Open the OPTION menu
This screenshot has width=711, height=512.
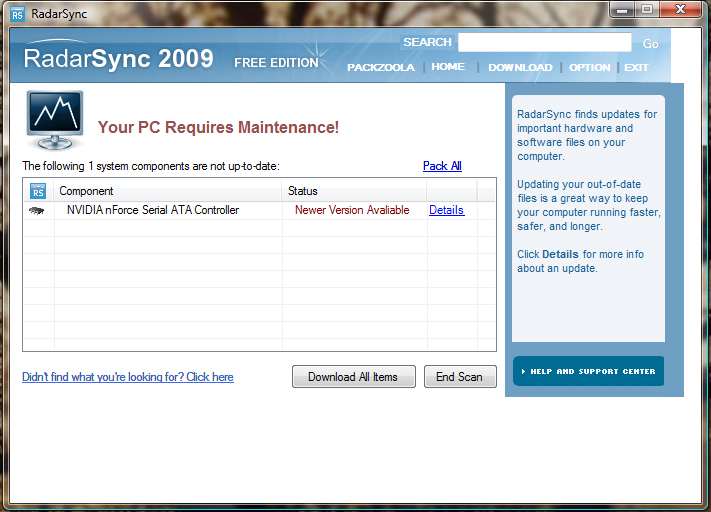[x=589, y=68]
